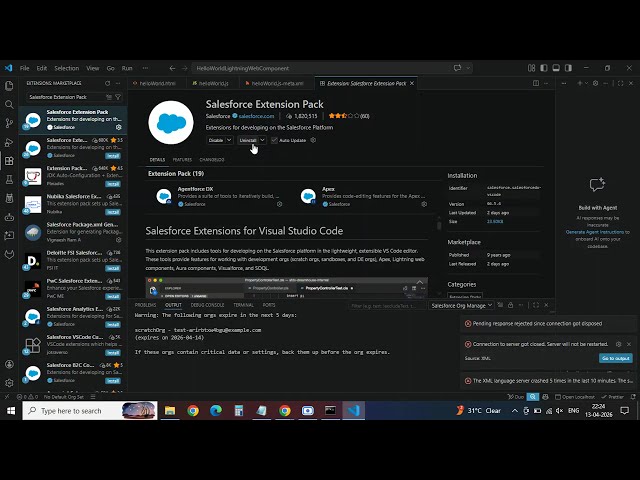Open the File menu
The width and height of the screenshot is (640, 480).
(24, 68)
